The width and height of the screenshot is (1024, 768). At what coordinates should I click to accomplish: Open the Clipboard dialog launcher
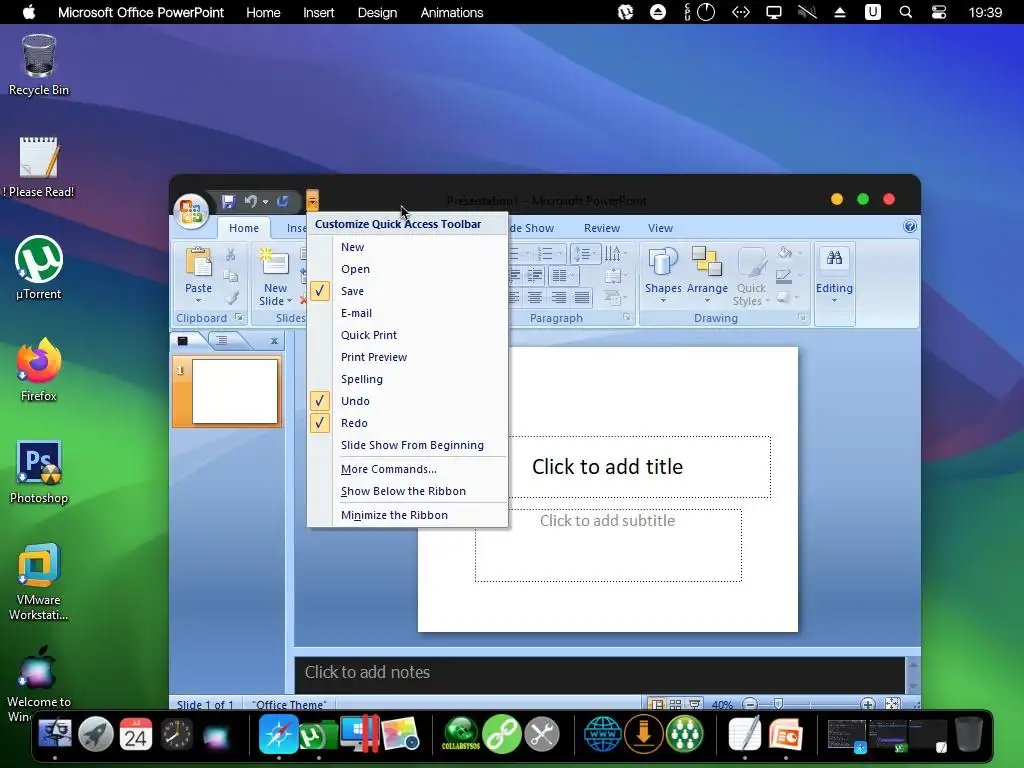tap(238, 317)
